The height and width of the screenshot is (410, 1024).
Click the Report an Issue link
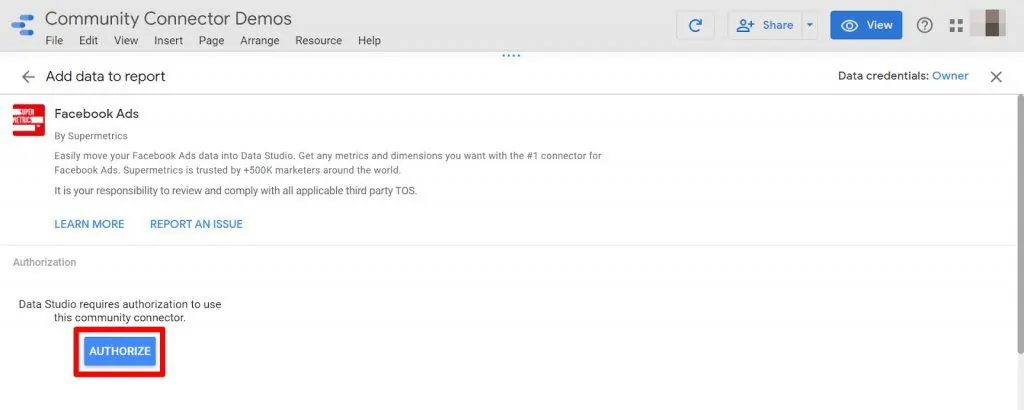pos(196,224)
